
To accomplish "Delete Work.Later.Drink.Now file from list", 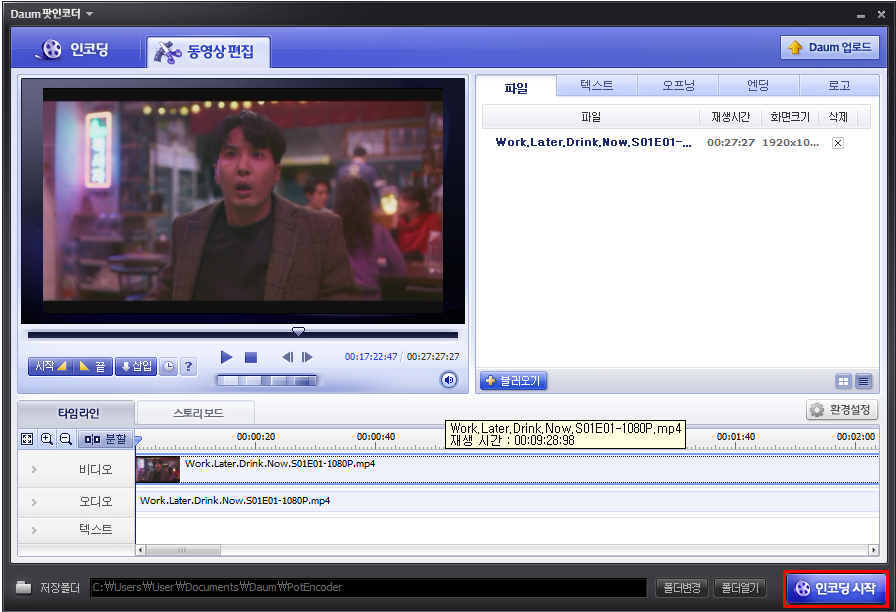I will (x=838, y=143).
